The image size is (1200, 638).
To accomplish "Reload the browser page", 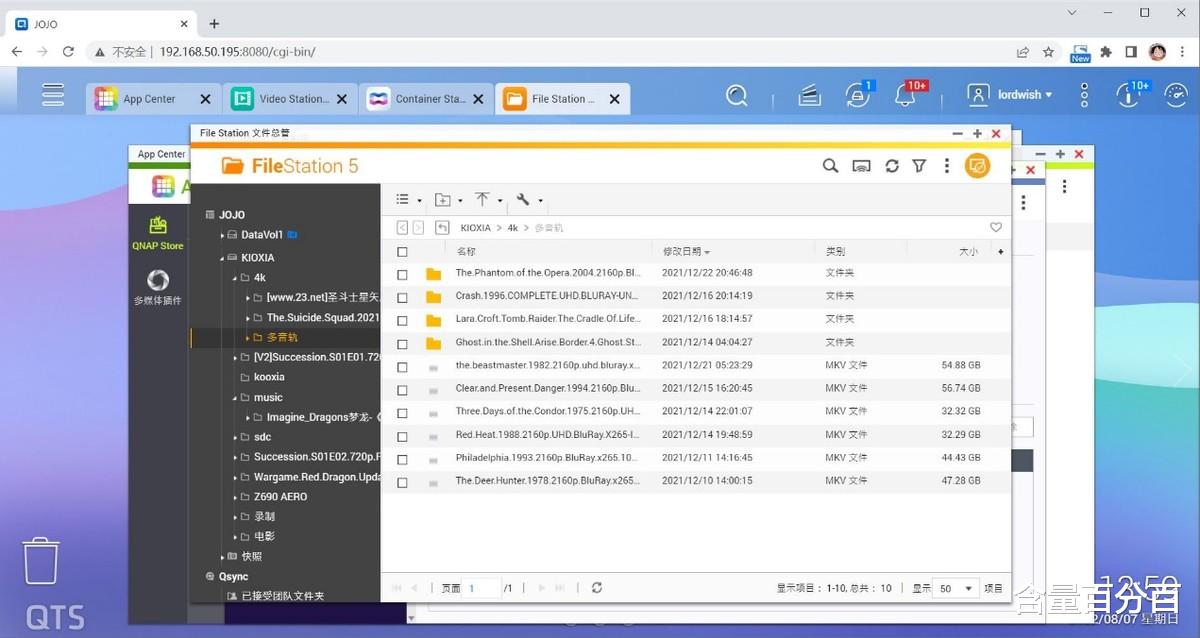I will point(68,51).
